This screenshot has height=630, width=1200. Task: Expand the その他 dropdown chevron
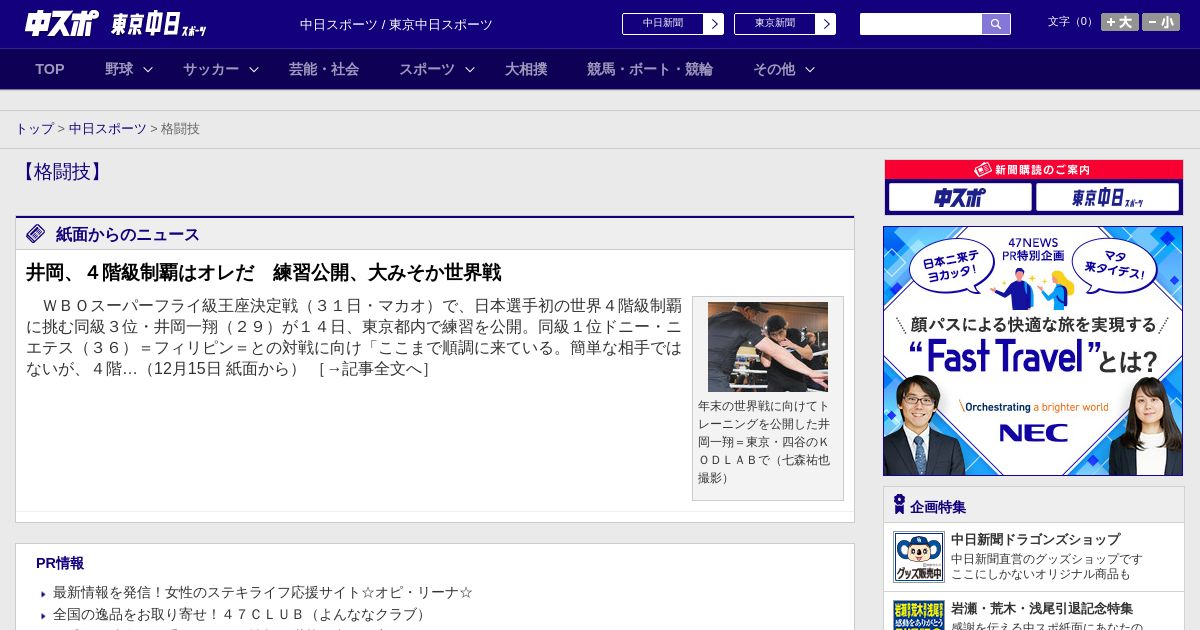click(x=810, y=69)
